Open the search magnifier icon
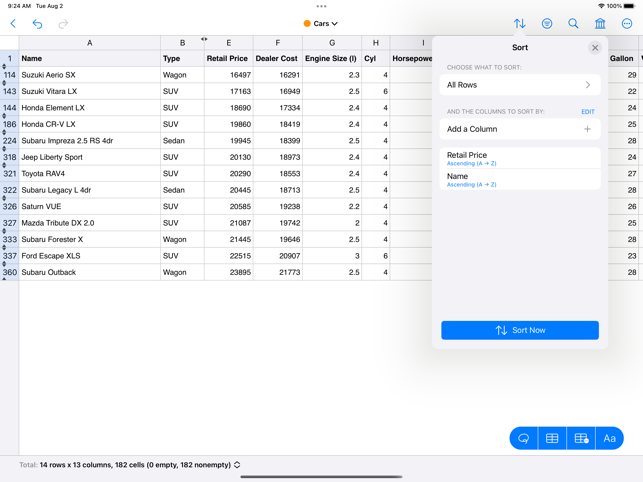Image resolution: width=643 pixels, height=482 pixels. [x=573, y=23]
